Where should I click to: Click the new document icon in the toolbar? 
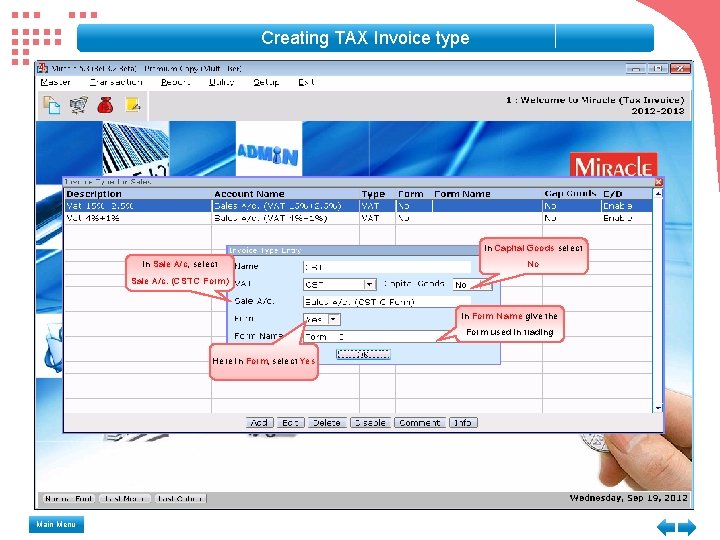[x=51, y=105]
